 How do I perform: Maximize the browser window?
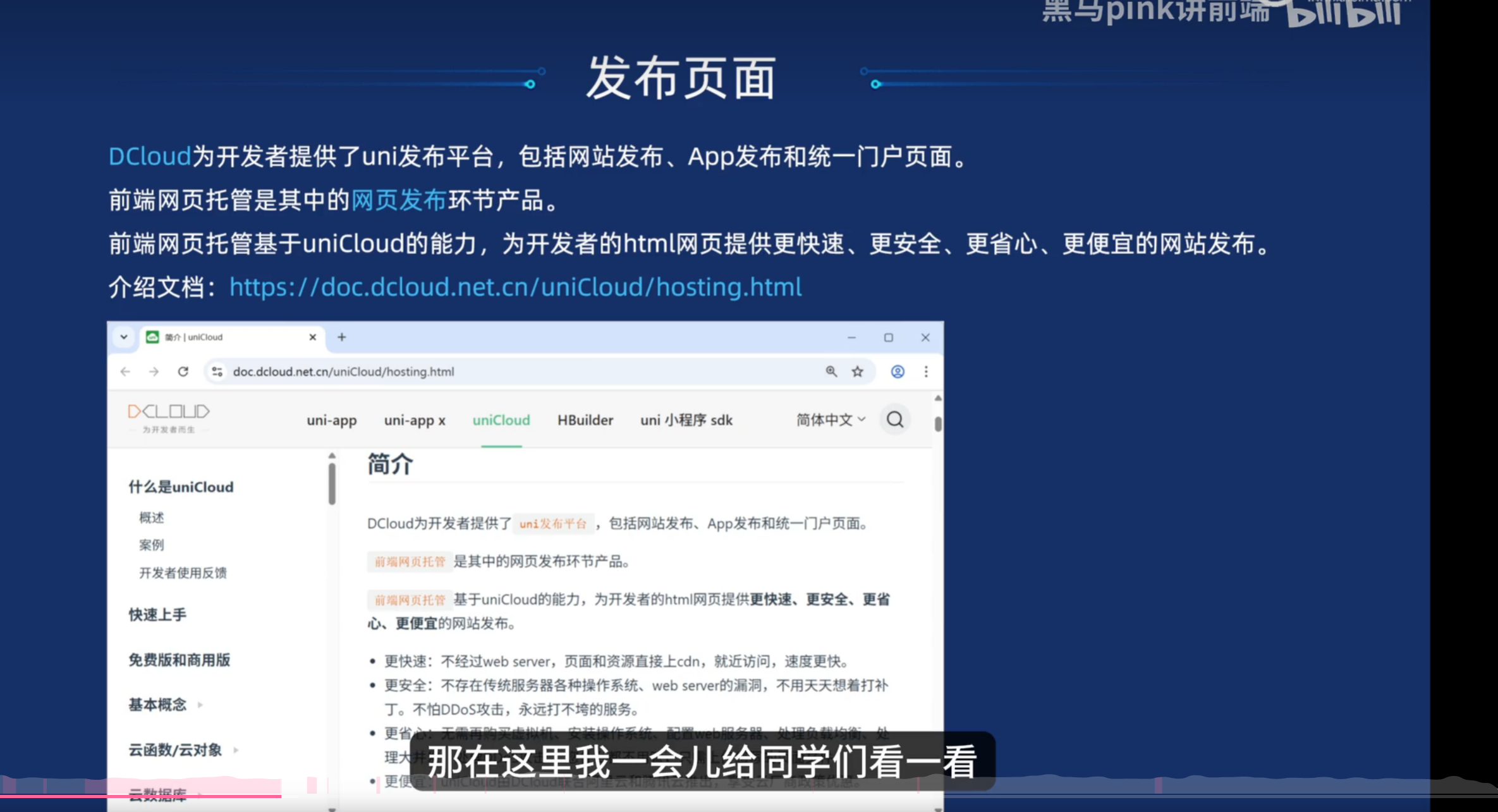point(889,337)
